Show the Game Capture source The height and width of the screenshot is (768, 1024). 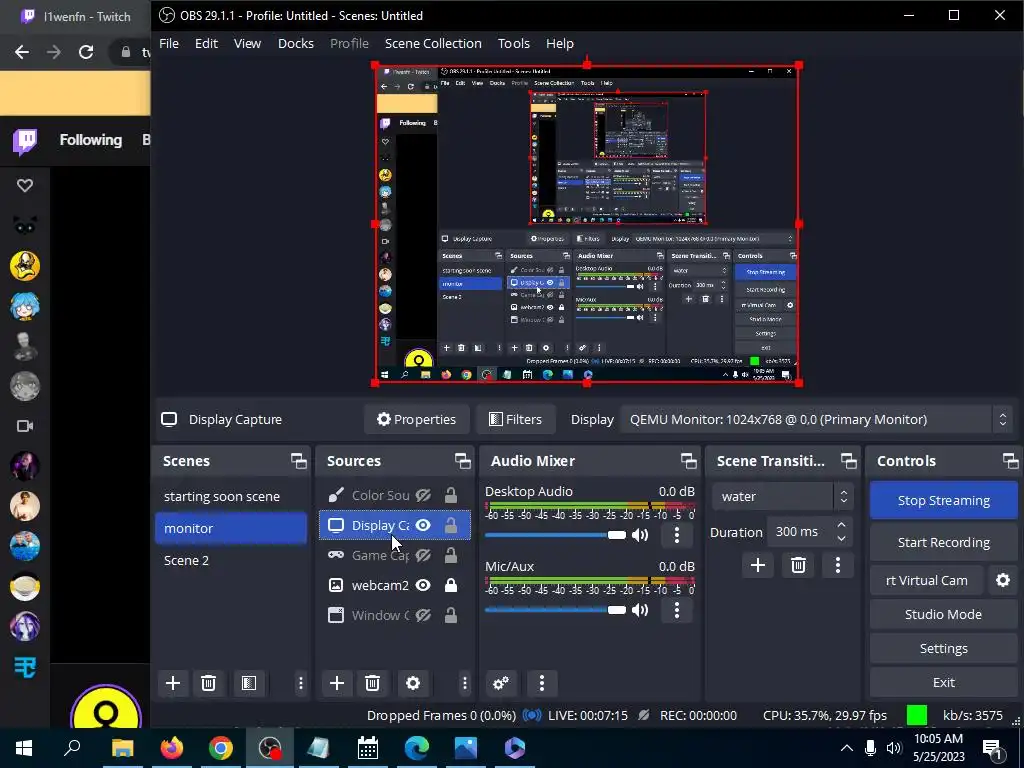pos(423,556)
